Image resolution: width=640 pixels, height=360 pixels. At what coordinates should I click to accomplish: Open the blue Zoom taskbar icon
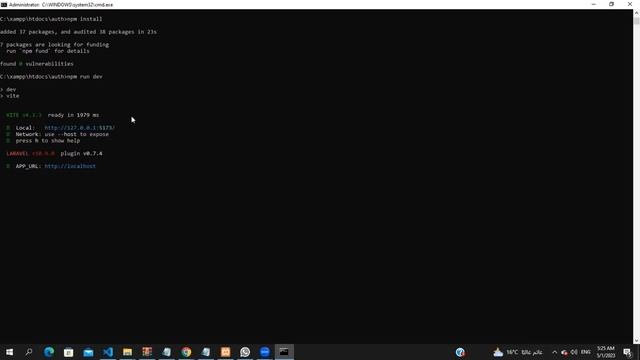pos(264,352)
